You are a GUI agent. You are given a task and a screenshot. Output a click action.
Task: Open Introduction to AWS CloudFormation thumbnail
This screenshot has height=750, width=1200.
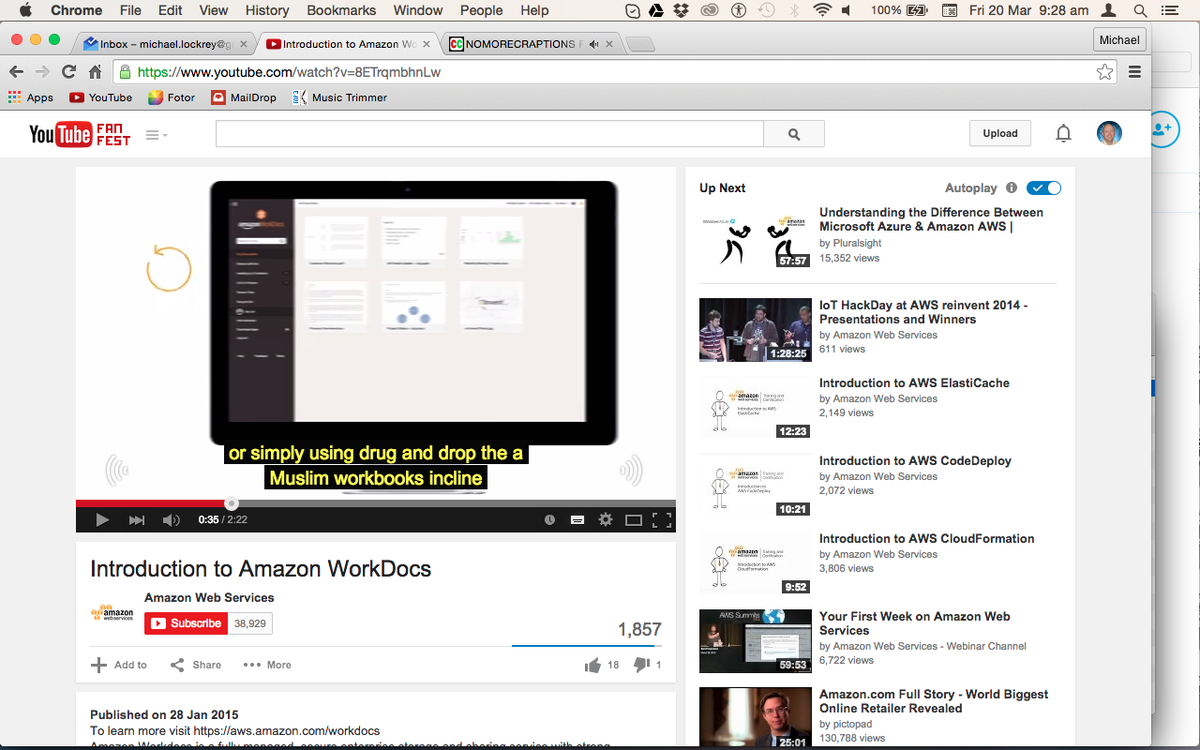tap(755, 563)
